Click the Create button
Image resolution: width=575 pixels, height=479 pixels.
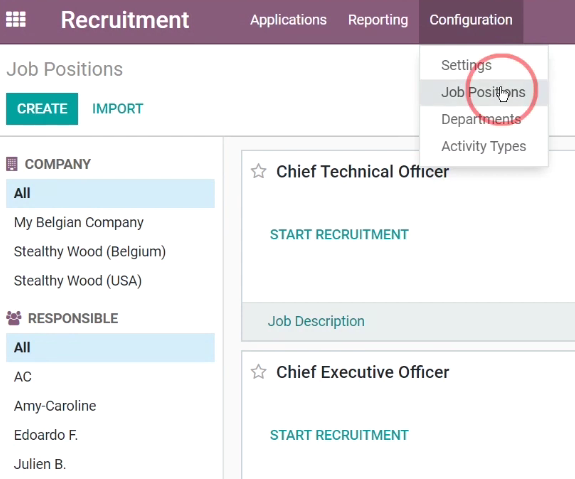(x=42, y=109)
